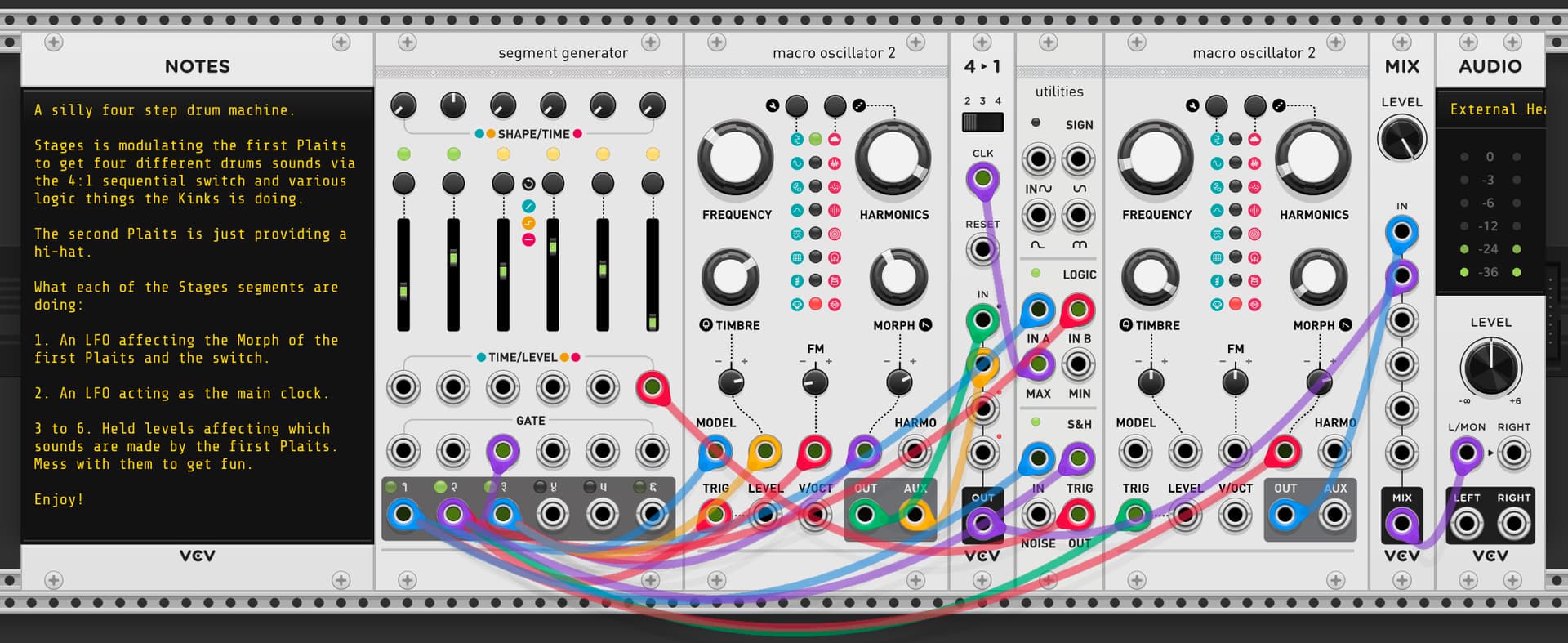Click the L/MON input jack on AUDIO
Image resolution: width=1568 pixels, height=643 pixels.
1467,453
